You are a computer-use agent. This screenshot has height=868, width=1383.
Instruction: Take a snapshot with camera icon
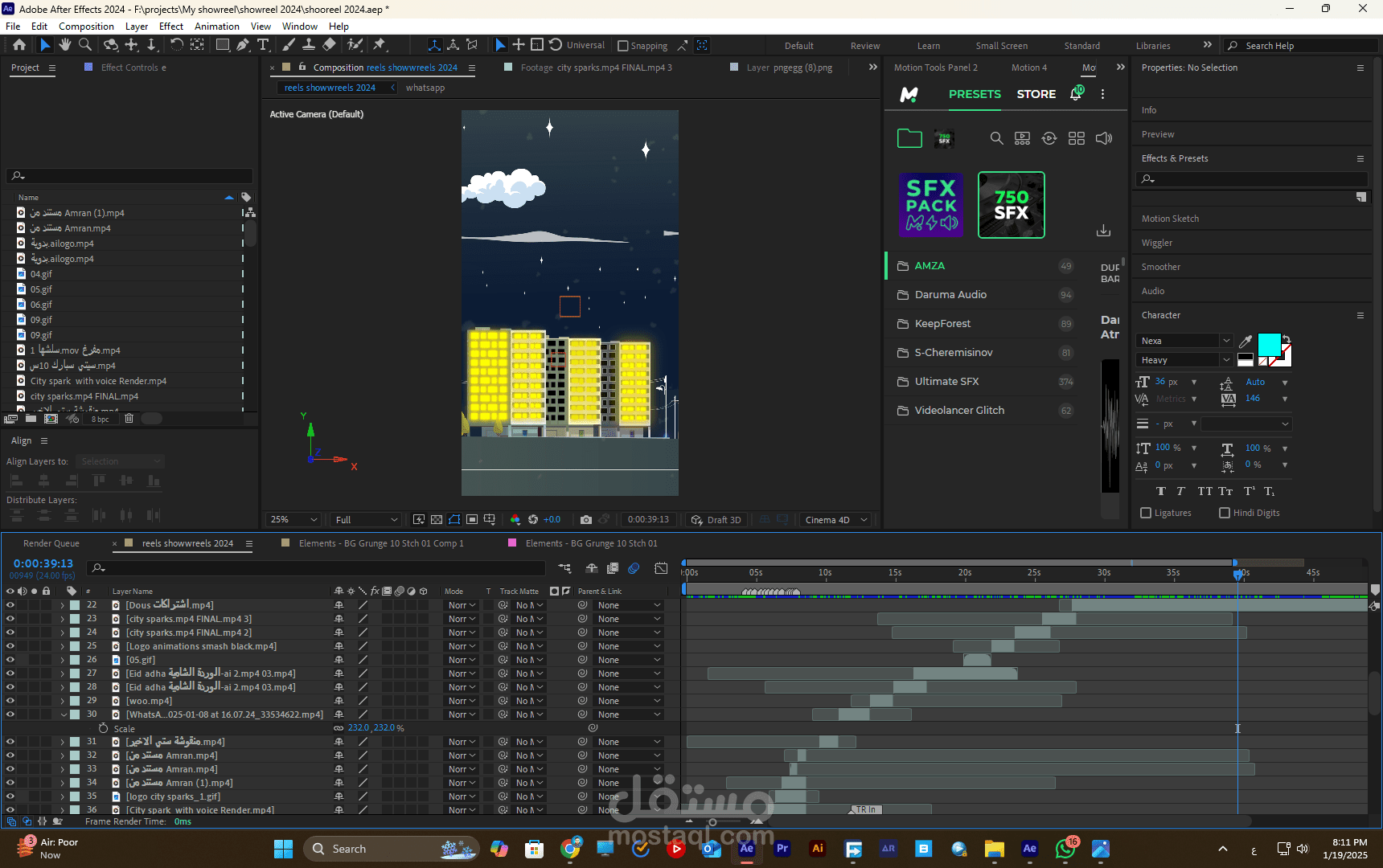point(586,520)
